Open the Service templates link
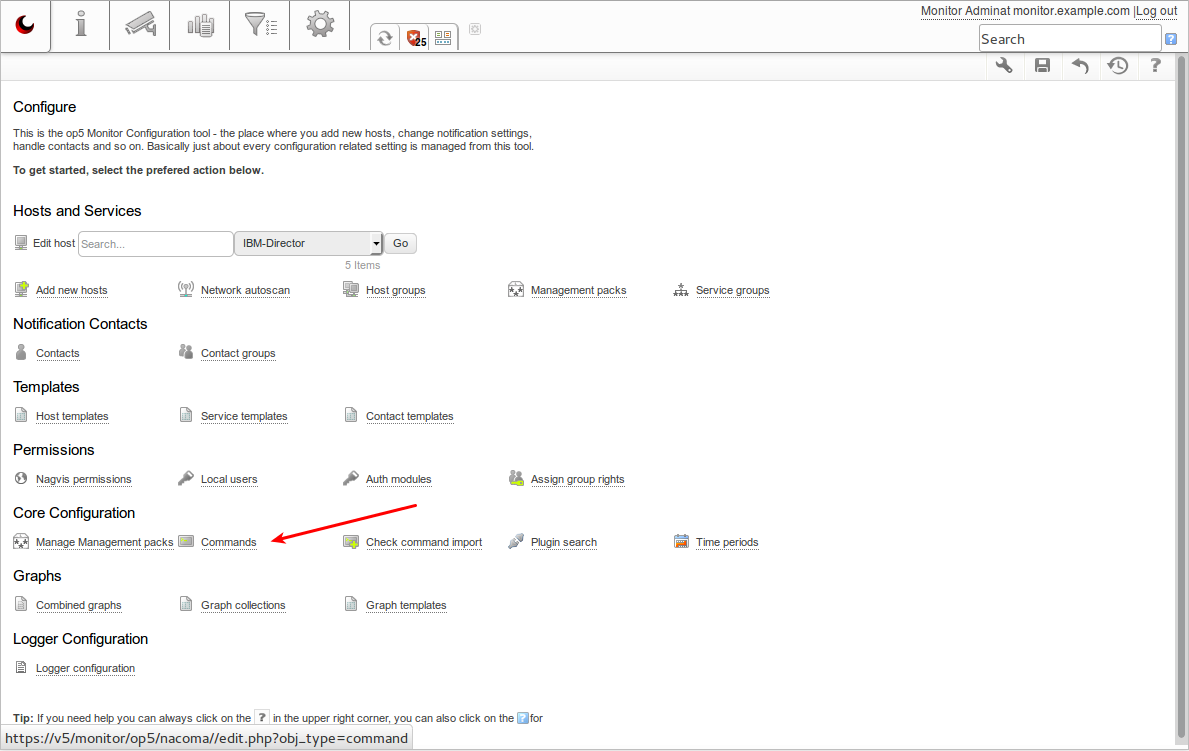1189x751 pixels. tap(244, 416)
